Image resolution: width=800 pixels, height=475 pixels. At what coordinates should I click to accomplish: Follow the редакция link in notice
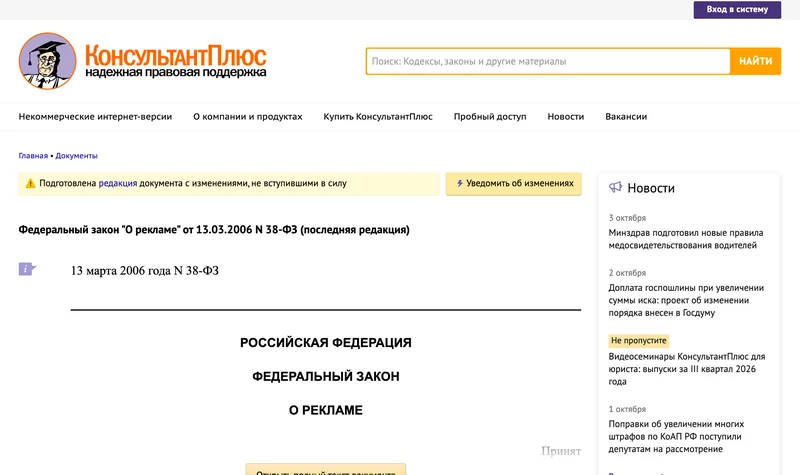[118, 183]
